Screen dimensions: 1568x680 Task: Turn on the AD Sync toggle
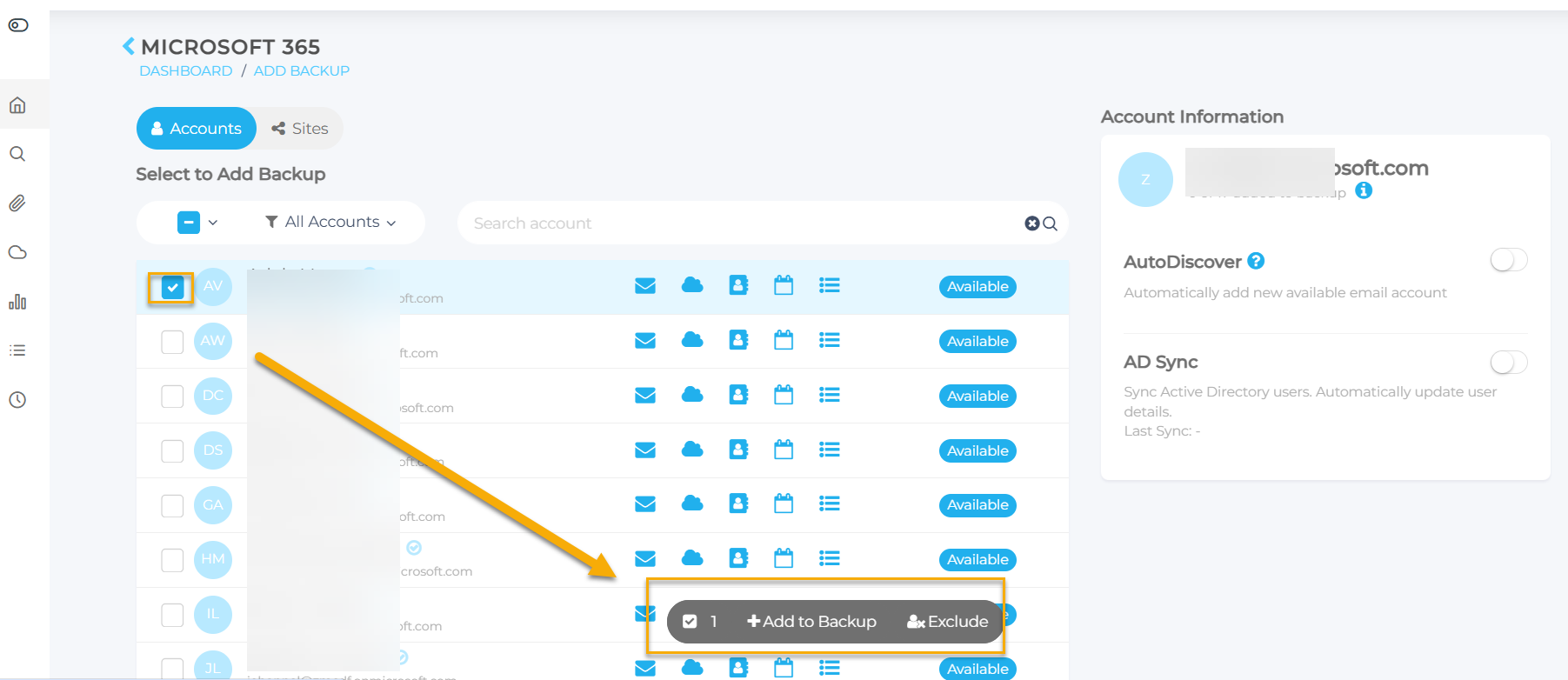coord(1508,362)
